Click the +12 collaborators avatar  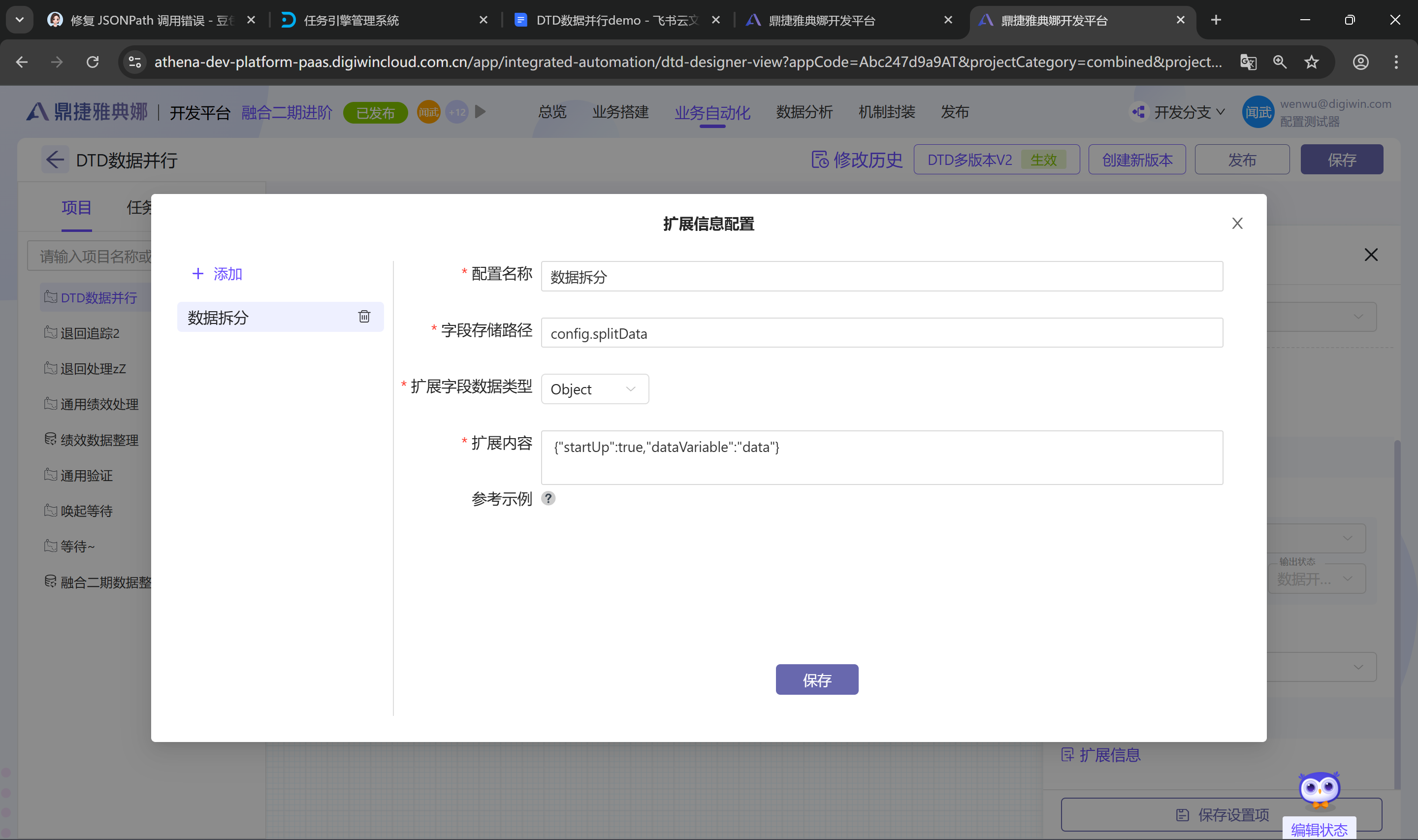tap(456, 112)
